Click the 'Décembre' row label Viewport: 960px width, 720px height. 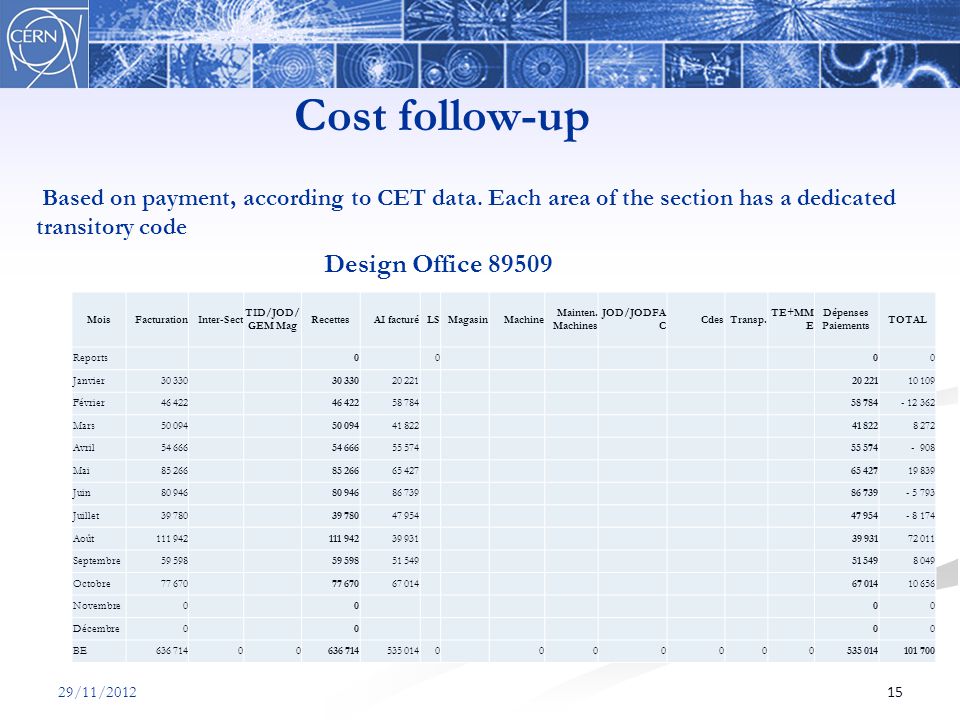coord(96,629)
